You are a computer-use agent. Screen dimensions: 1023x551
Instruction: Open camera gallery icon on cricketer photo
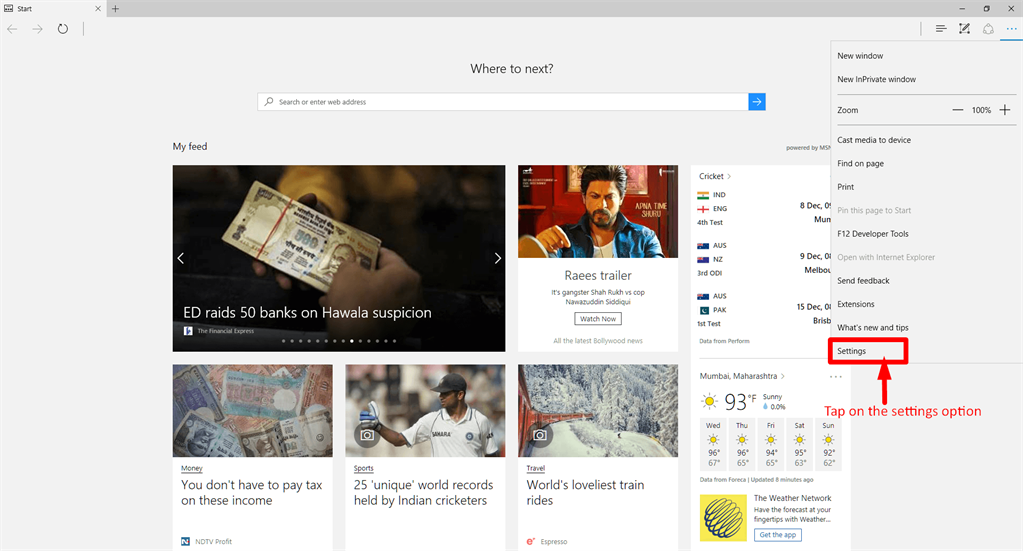[x=367, y=434]
